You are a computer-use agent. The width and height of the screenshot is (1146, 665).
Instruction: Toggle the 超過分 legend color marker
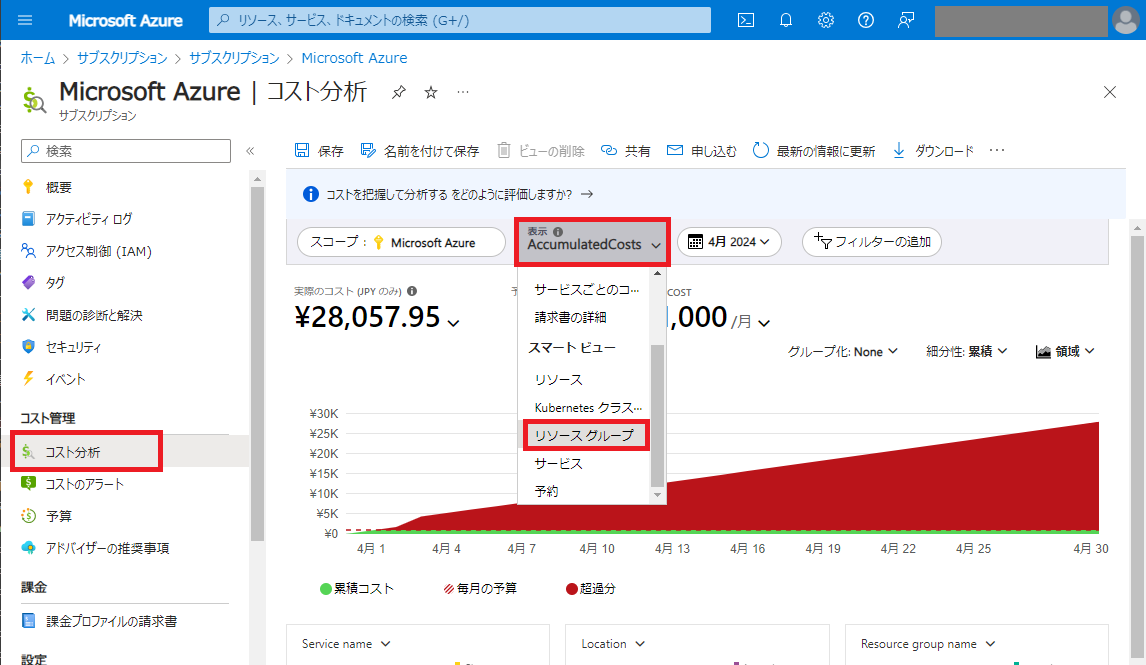tap(572, 588)
